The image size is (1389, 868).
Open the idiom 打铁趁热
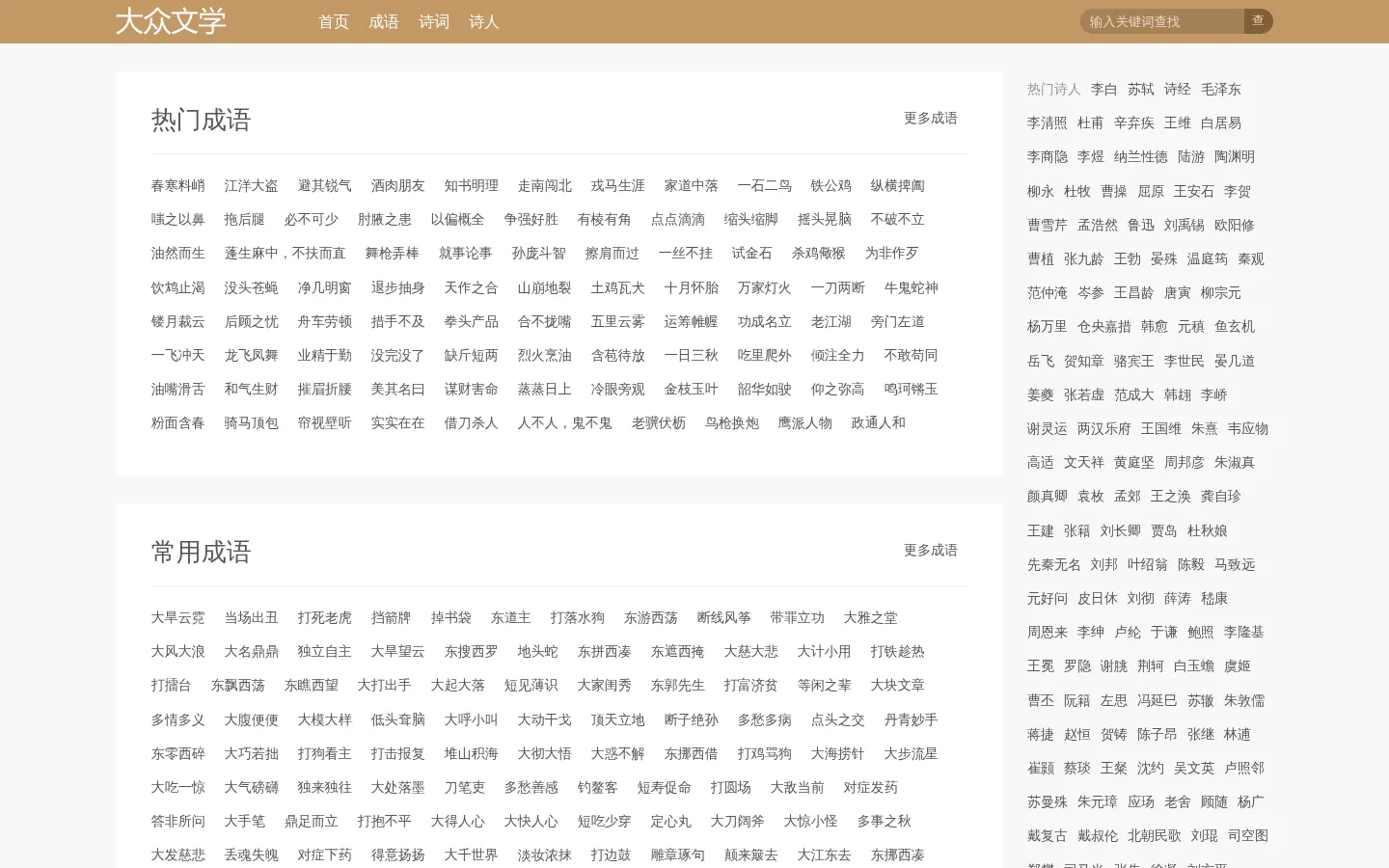point(898,651)
